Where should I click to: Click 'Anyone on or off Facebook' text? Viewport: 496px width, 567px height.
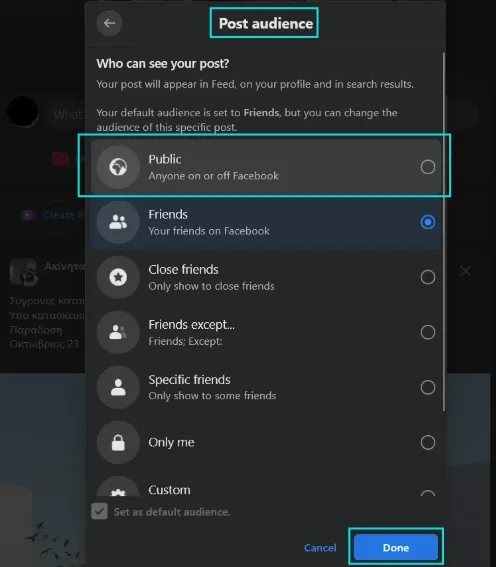(x=214, y=176)
